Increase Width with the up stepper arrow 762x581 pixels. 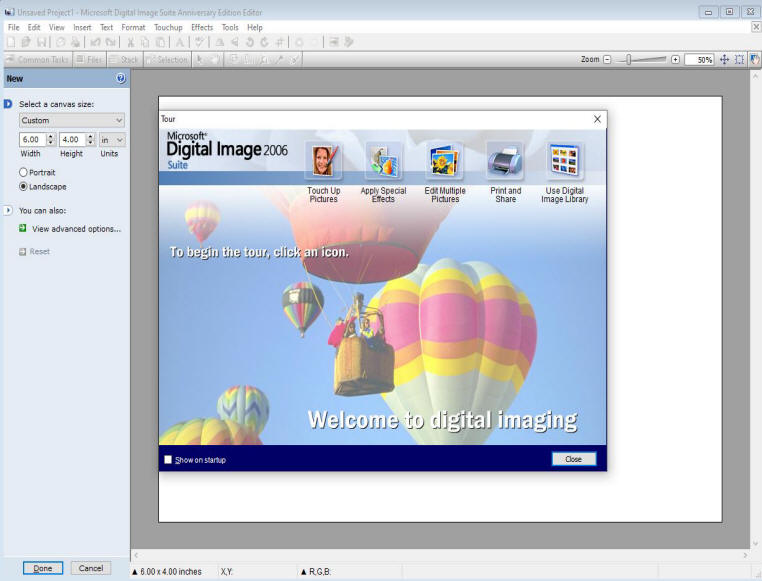[x=50, y=137]
